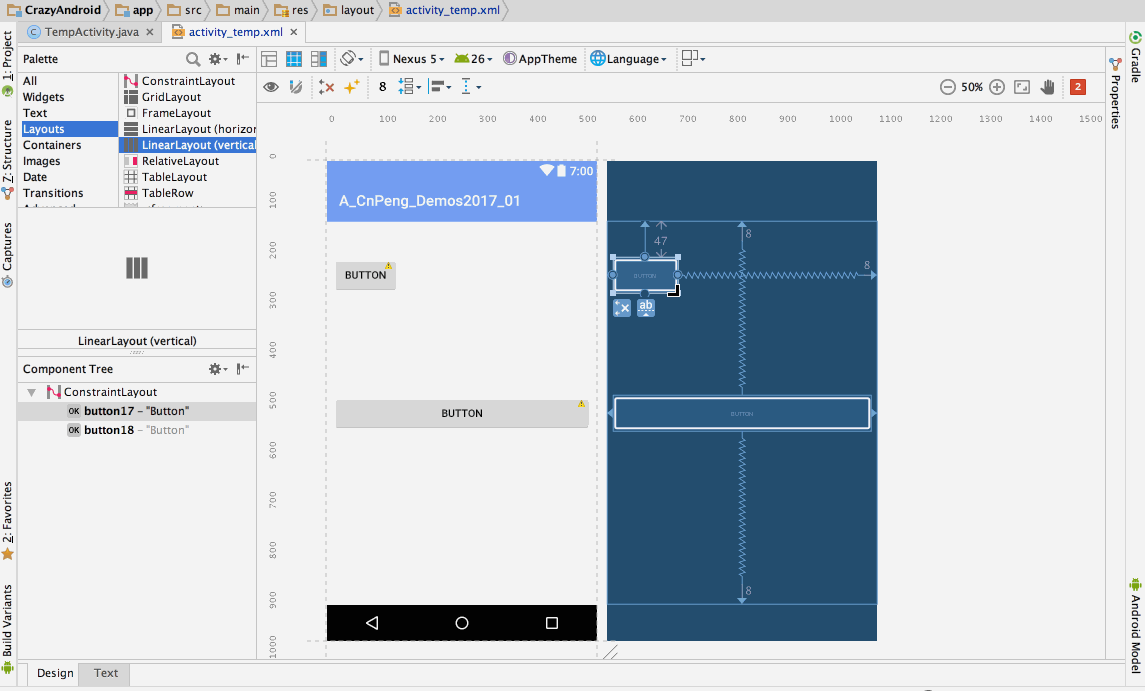Toggle Show Constraints eye icon
Viewport: 1145px width, 691px height.
pyautogui.click(x=271, y=87)
